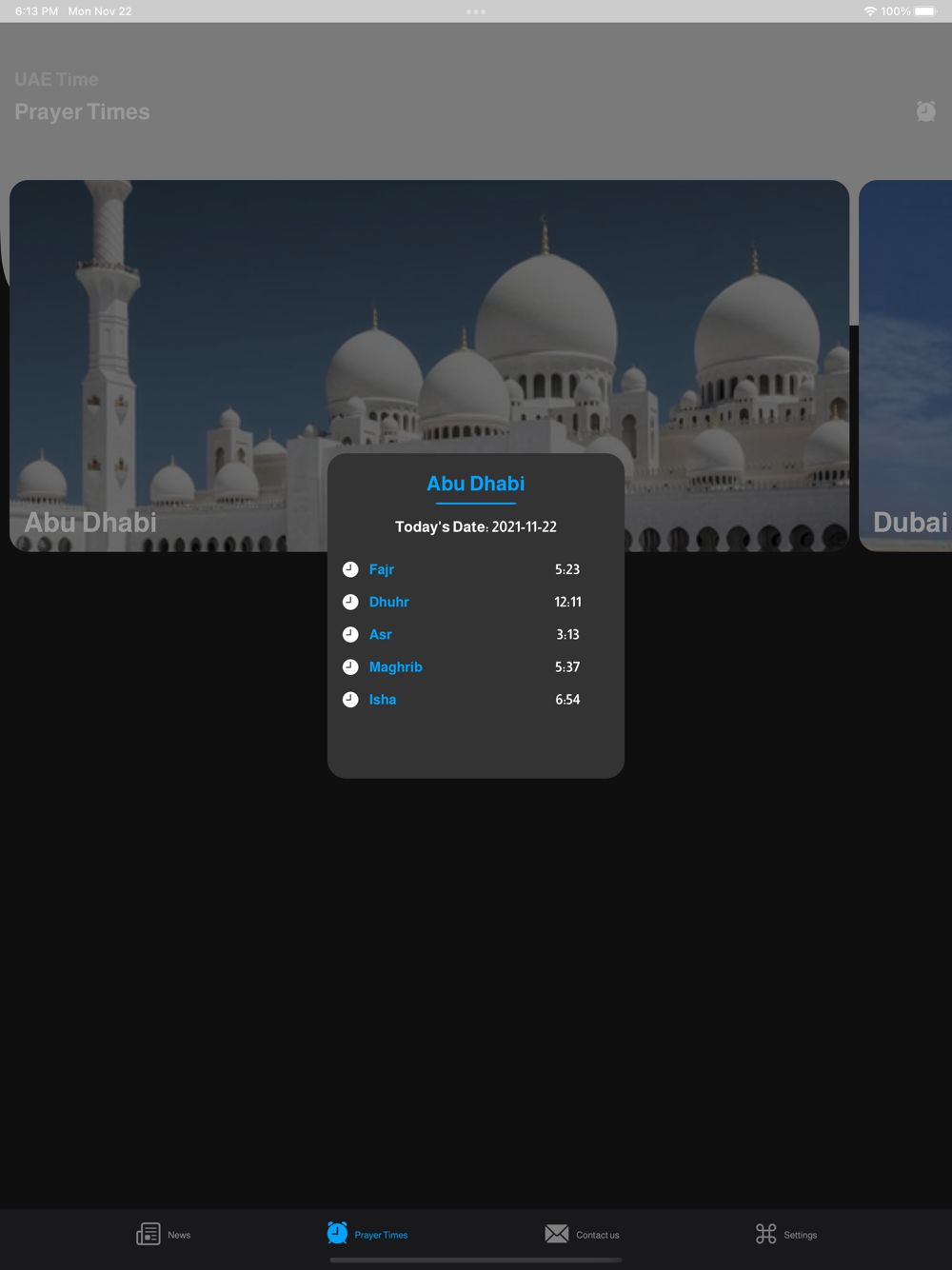Tap the Wi-Fi status icon
The image size is (952, 1270).
870,11
